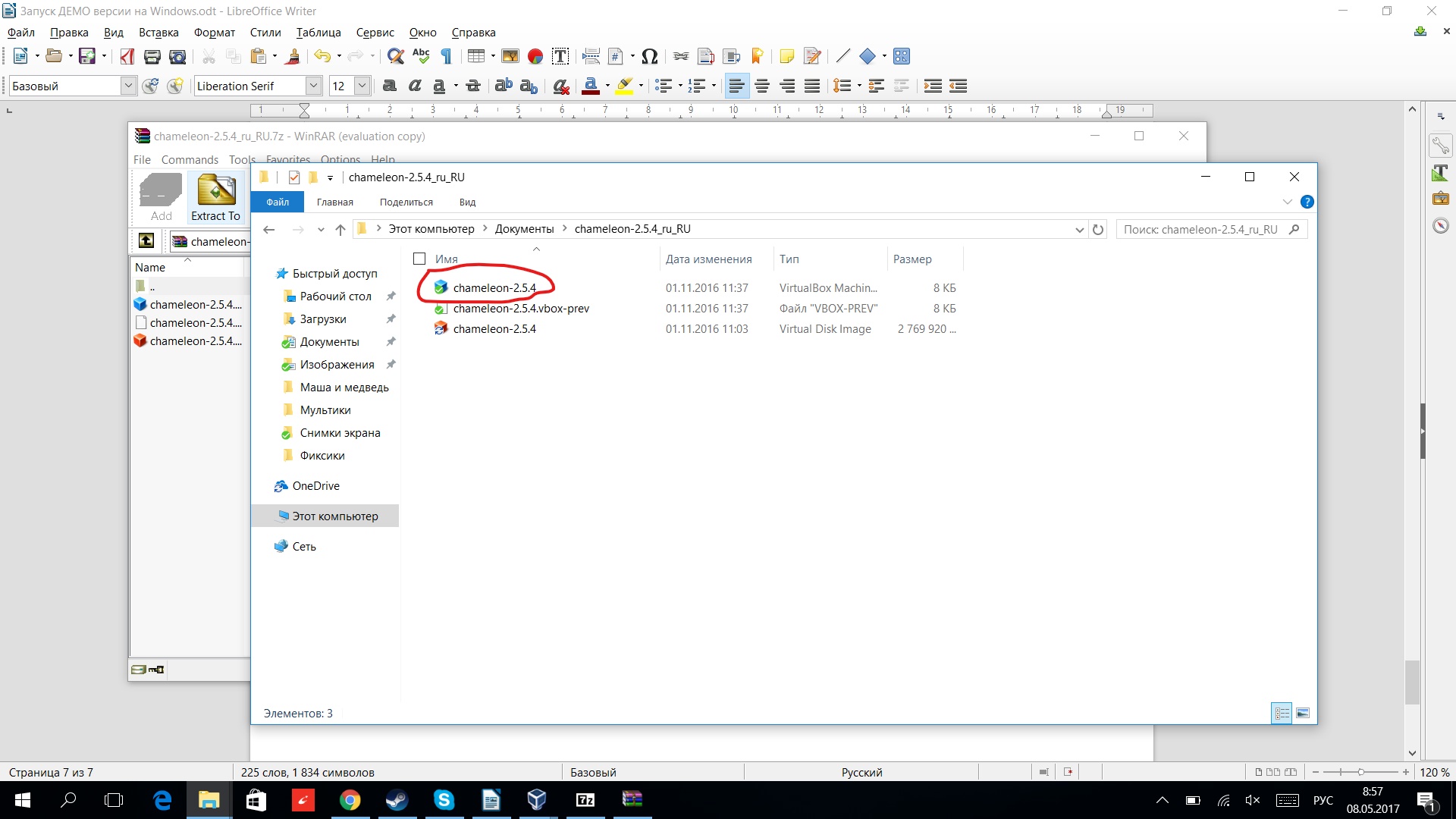
Task: Open Google Chrome from taskbar
Action: click(x=350, y=800)
